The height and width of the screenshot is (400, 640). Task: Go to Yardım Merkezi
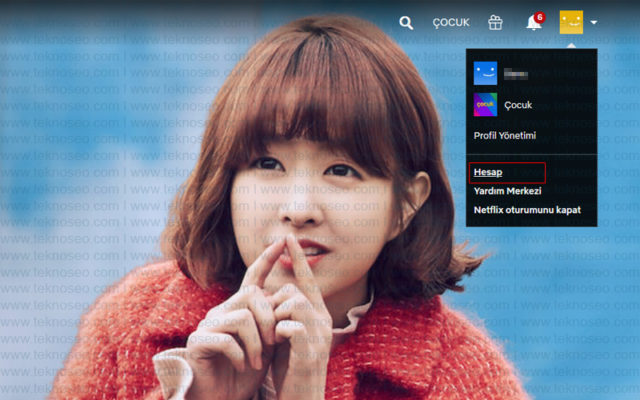pos(507,191)
